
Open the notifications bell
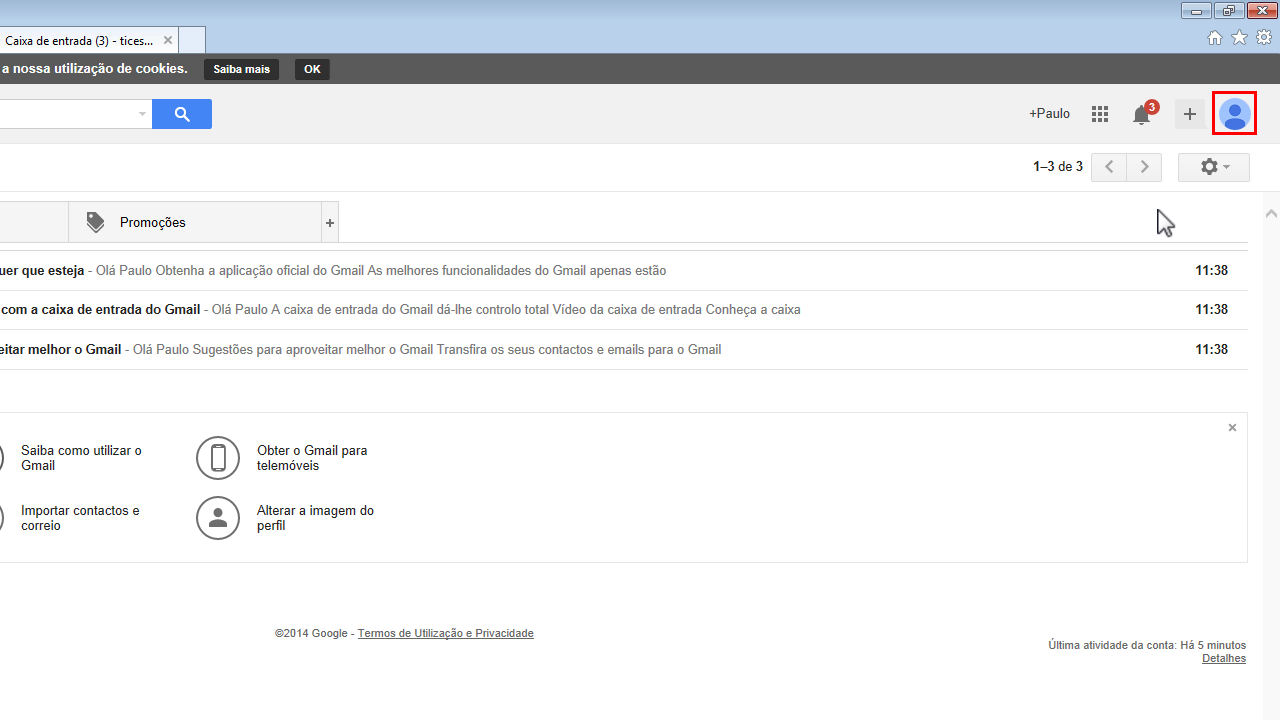[x=1141, y=114]
